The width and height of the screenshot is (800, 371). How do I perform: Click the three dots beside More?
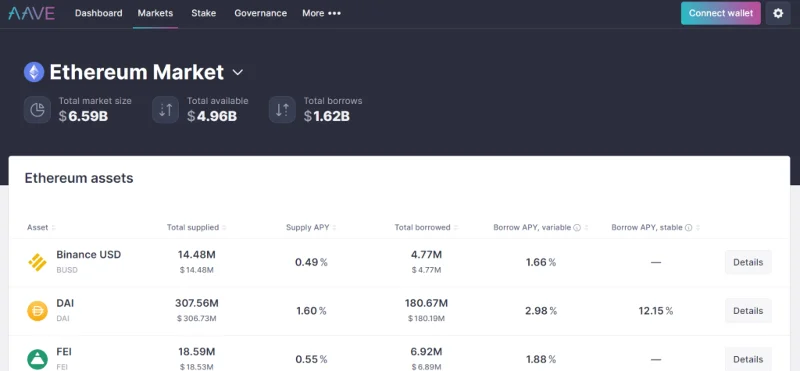(334, 13)
